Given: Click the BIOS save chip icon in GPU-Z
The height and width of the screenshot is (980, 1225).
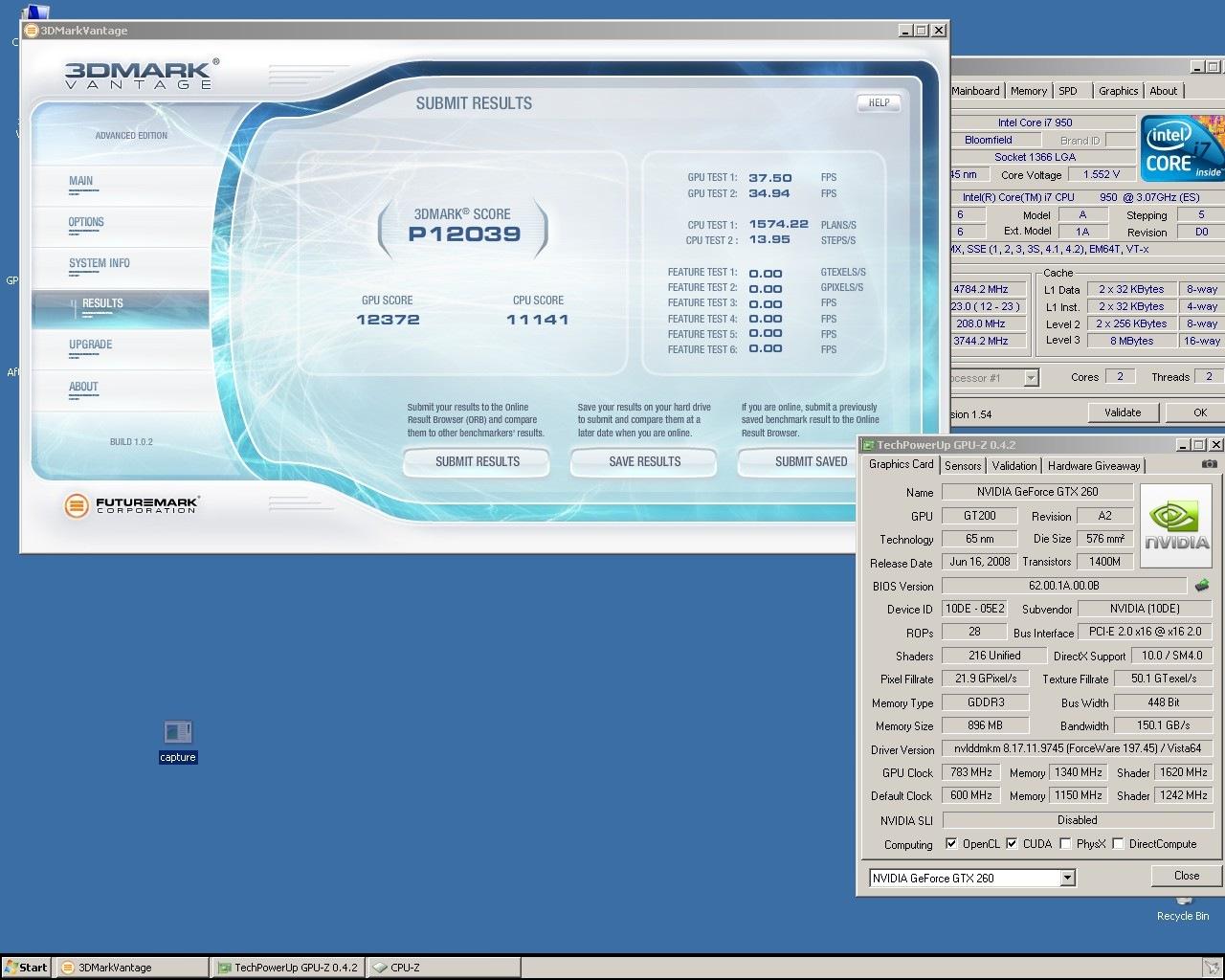Looking at the screenshot, I should pos(1204,585).
